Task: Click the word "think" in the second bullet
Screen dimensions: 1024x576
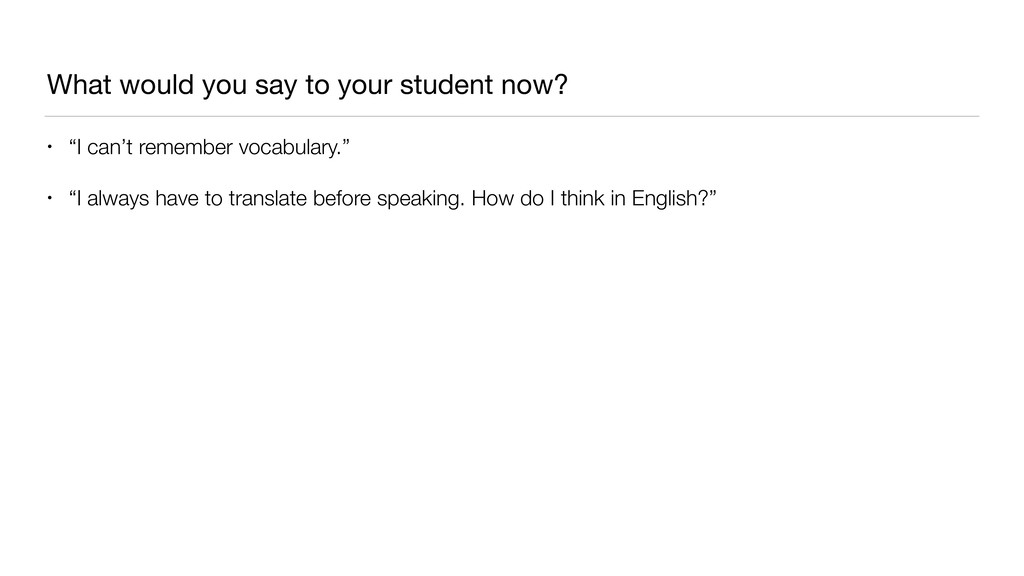Action: click(580, 198)
